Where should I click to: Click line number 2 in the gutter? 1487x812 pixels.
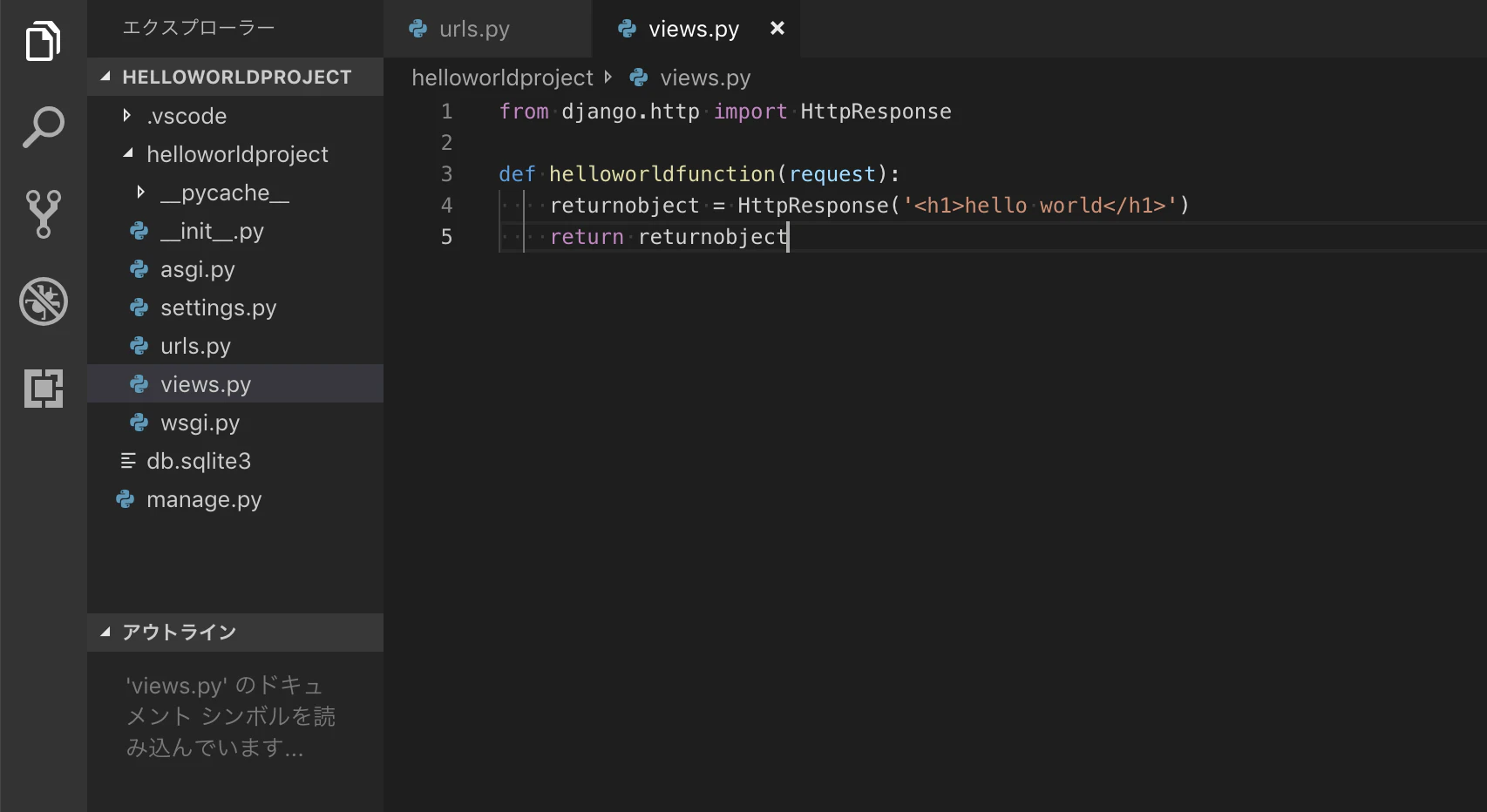pyautogui.click(x=446, y=143)
